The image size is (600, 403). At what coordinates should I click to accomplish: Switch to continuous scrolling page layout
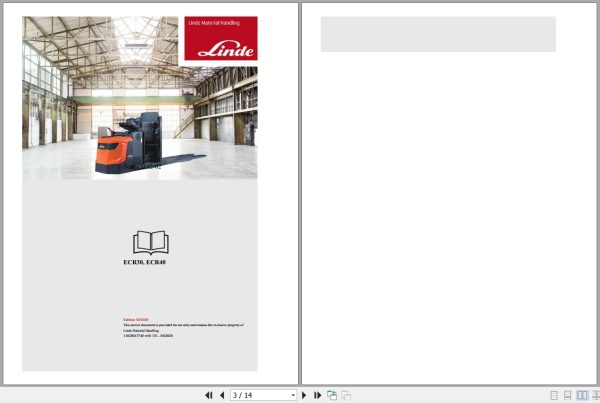[567, 395]
